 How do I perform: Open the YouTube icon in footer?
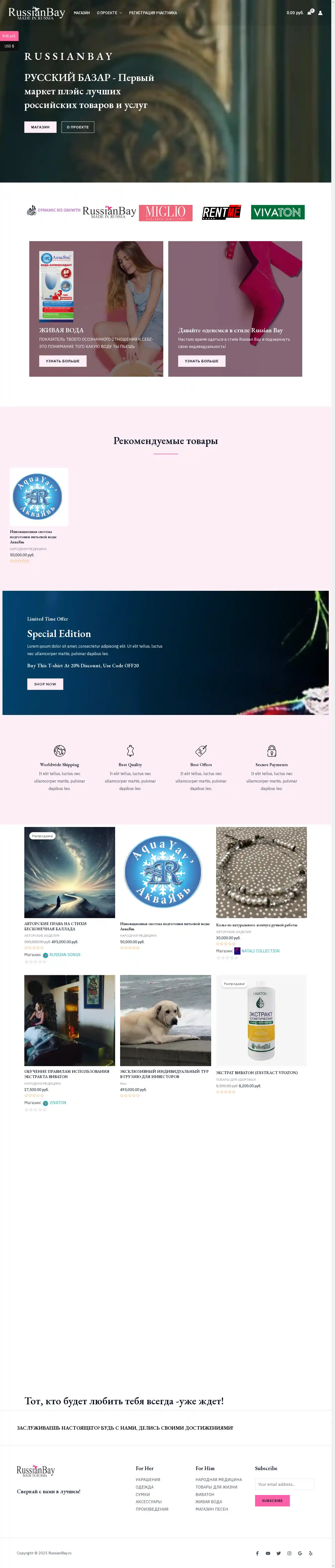(x=268, y=1553)
